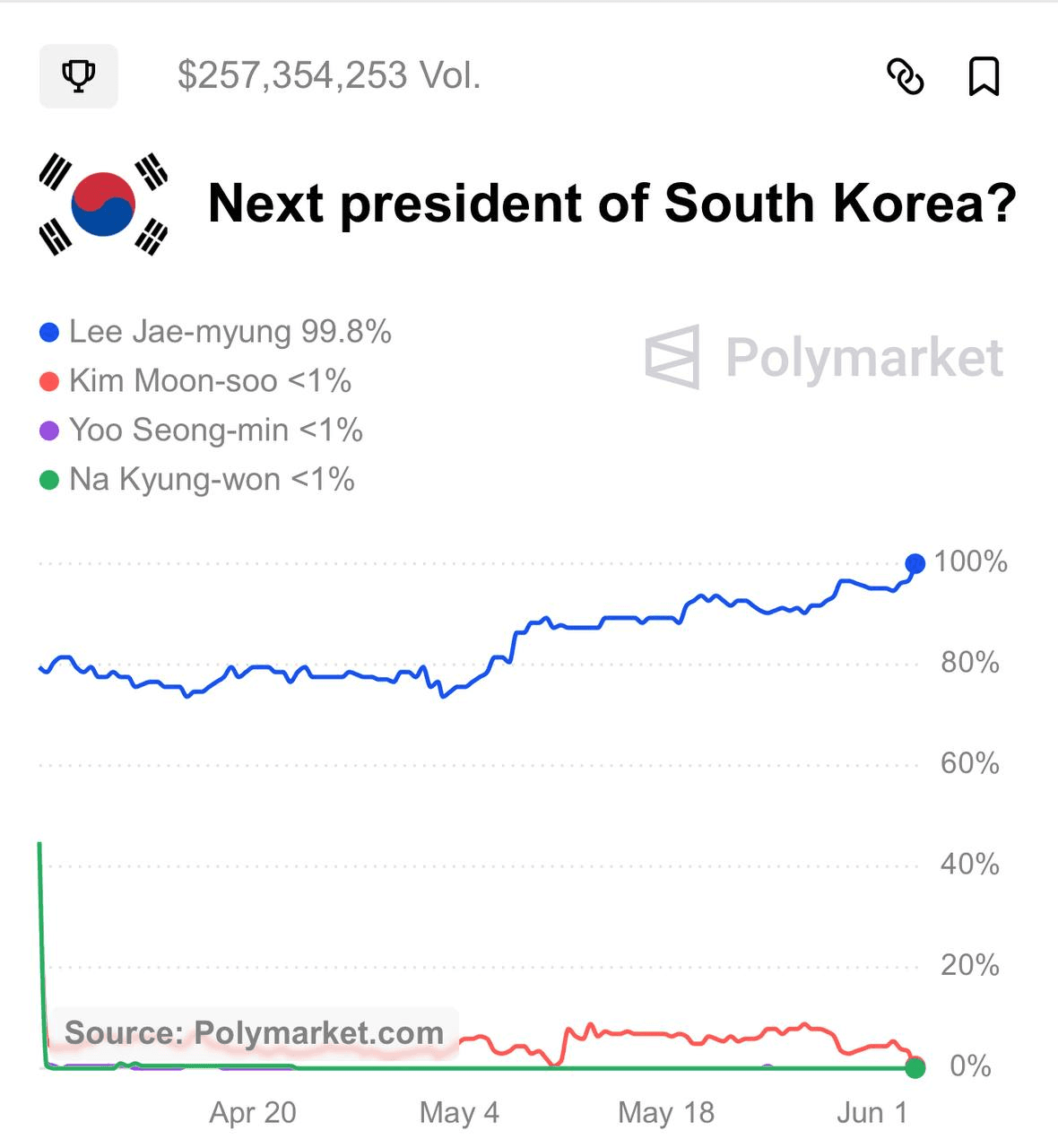Click the $257,354,253 Vol. text
Image resolution: width=1058 pixels, height=1148 pixels.
point(329,75)
